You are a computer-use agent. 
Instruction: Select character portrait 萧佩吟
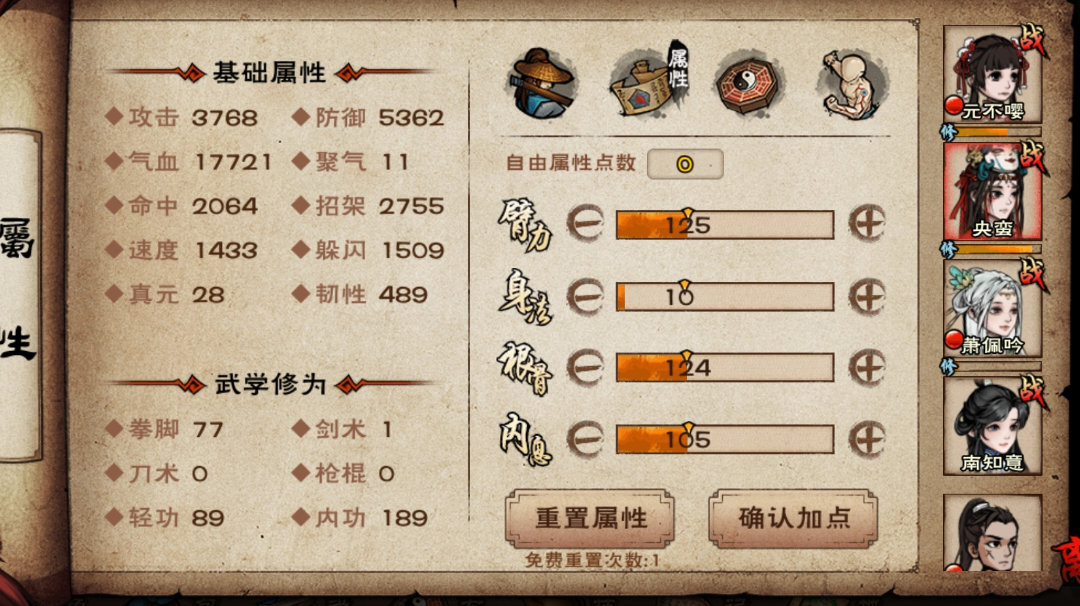[993, 309]
